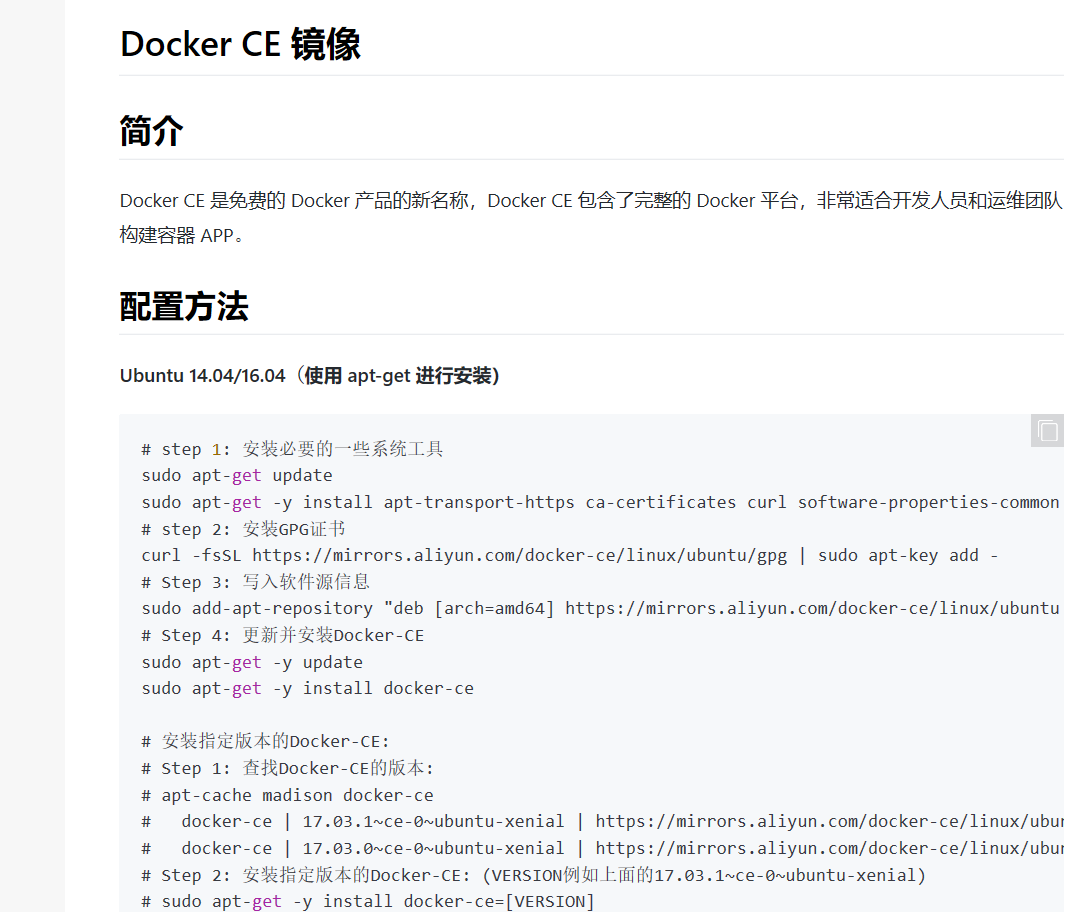This screenshot has width=1074, height=912.
Task: Click the version row '17.03.0~ce-0~ubuntu-xenial'
Action: point(603,848)
